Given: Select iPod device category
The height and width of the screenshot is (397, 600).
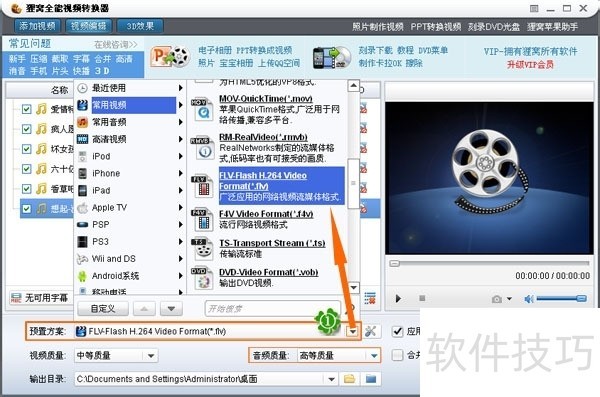Looking at the screenshot, I should pos(130,156).
